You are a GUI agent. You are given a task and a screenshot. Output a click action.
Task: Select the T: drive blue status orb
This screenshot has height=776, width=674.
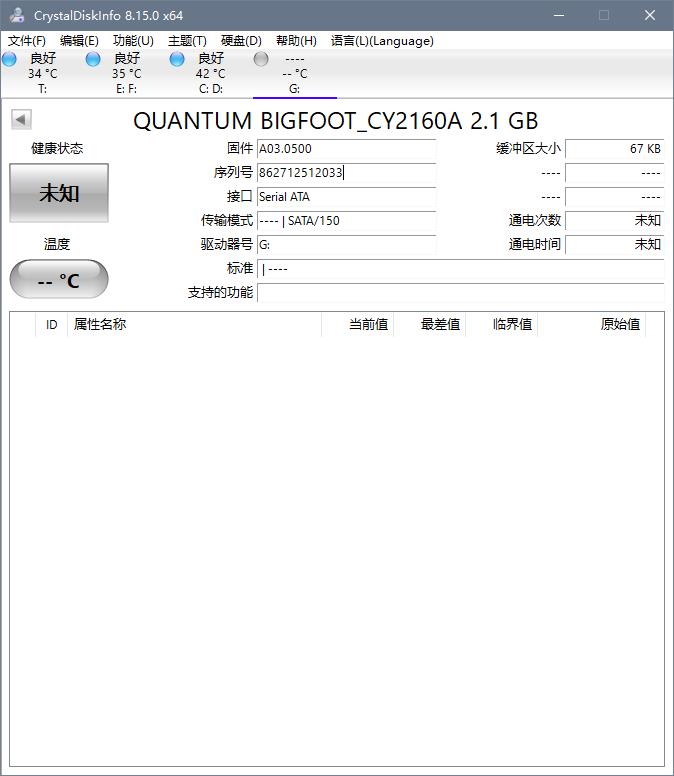point(10,59)
